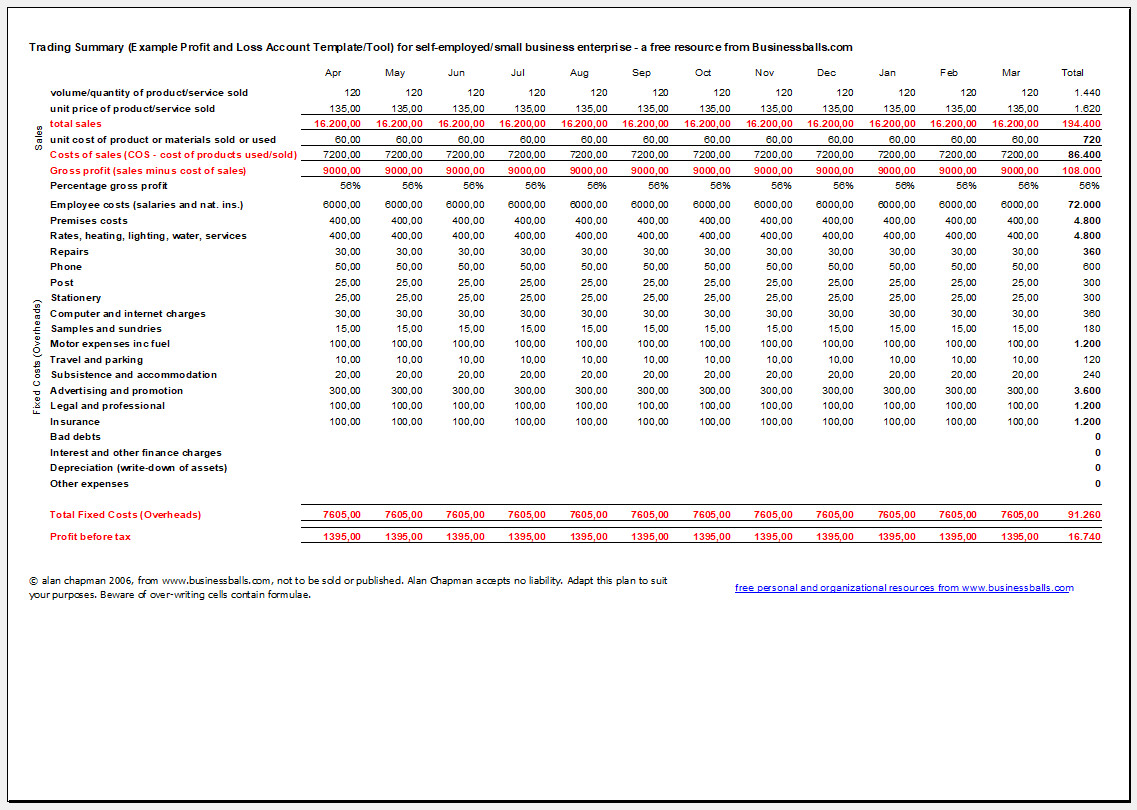Select the Sep month column header
The height and width of the screenshot is (810, 1137).
click(x=642, y=73)
